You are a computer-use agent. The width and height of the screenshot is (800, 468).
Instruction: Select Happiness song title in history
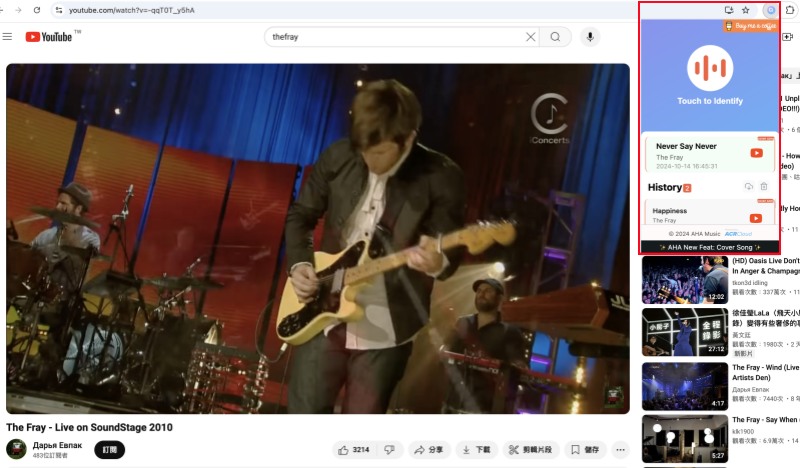[669, 211]
